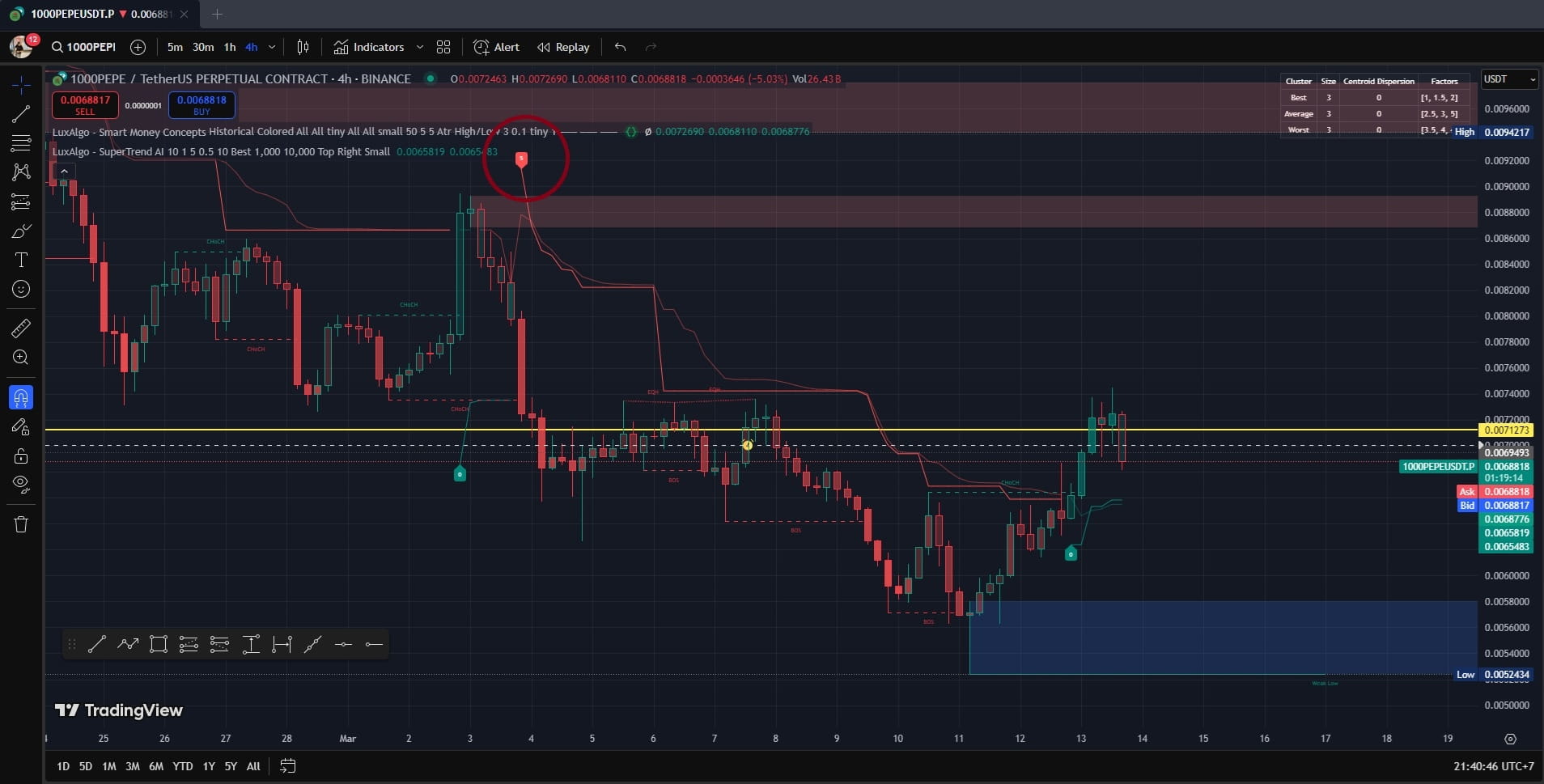Edit the order quantity 0.0000001

(143, 105)
